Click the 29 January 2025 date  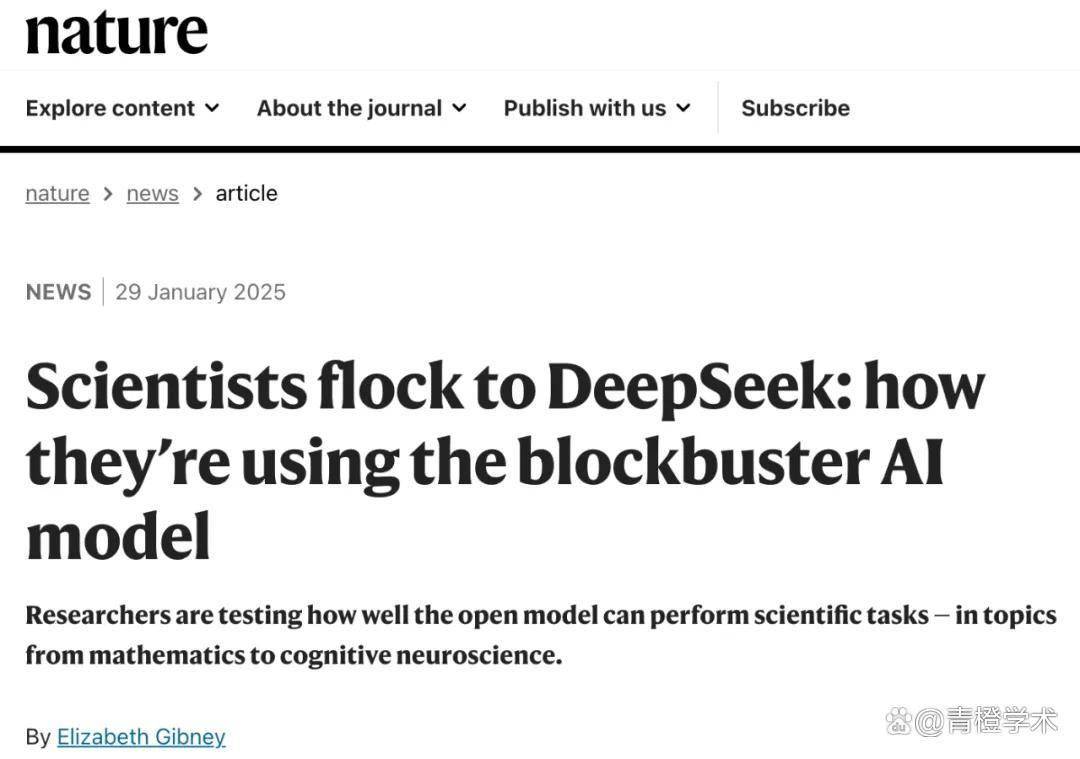click(200, 291)
